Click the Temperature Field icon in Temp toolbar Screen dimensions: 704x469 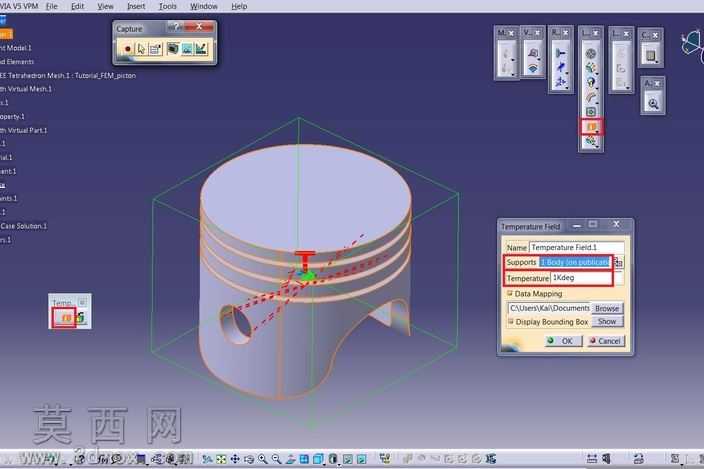[x=66, y=318]
